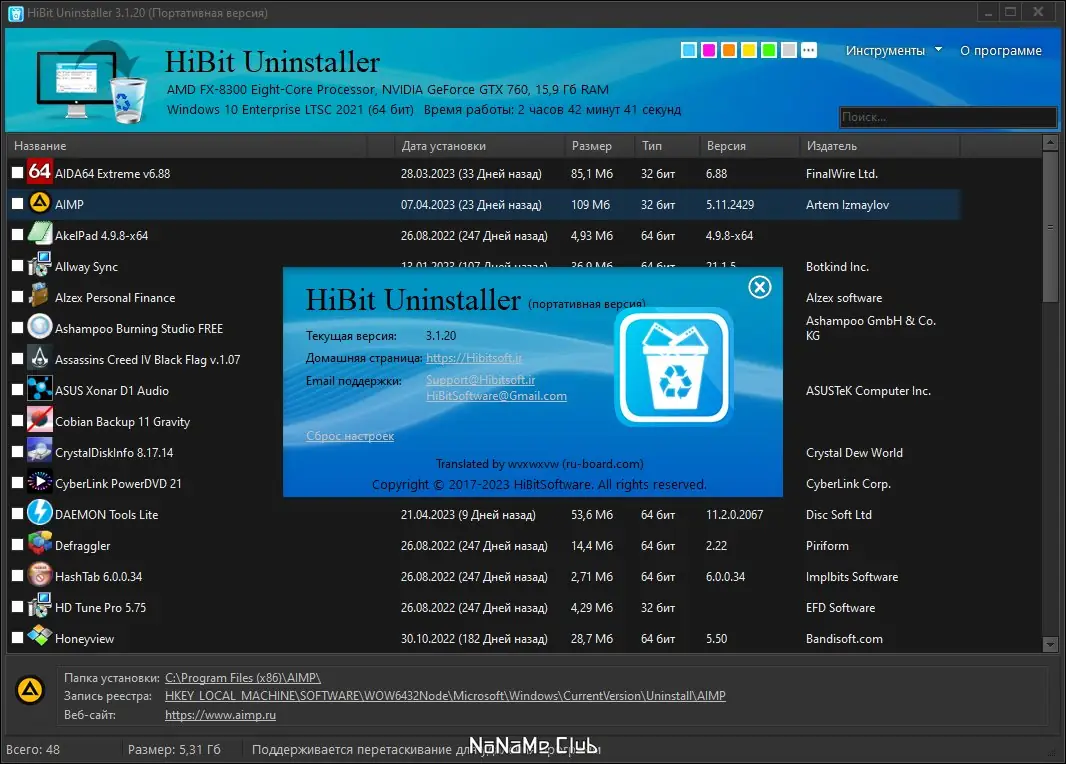Click the Alzex Personal Finance icon
Image resolution: width=1066 pixels, height=764 pixels.
coord(39,296)
